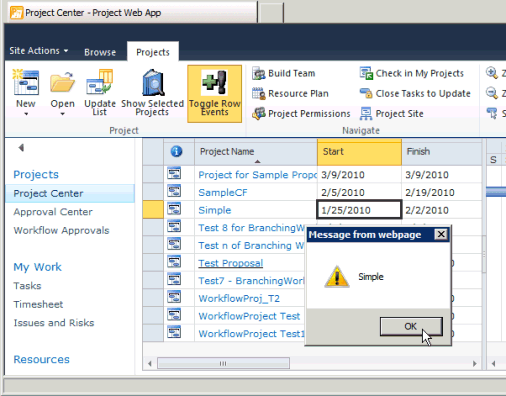Open the Projects navigation heading
The width and height of the screenshot is (506, 396).
coord(36,174)
